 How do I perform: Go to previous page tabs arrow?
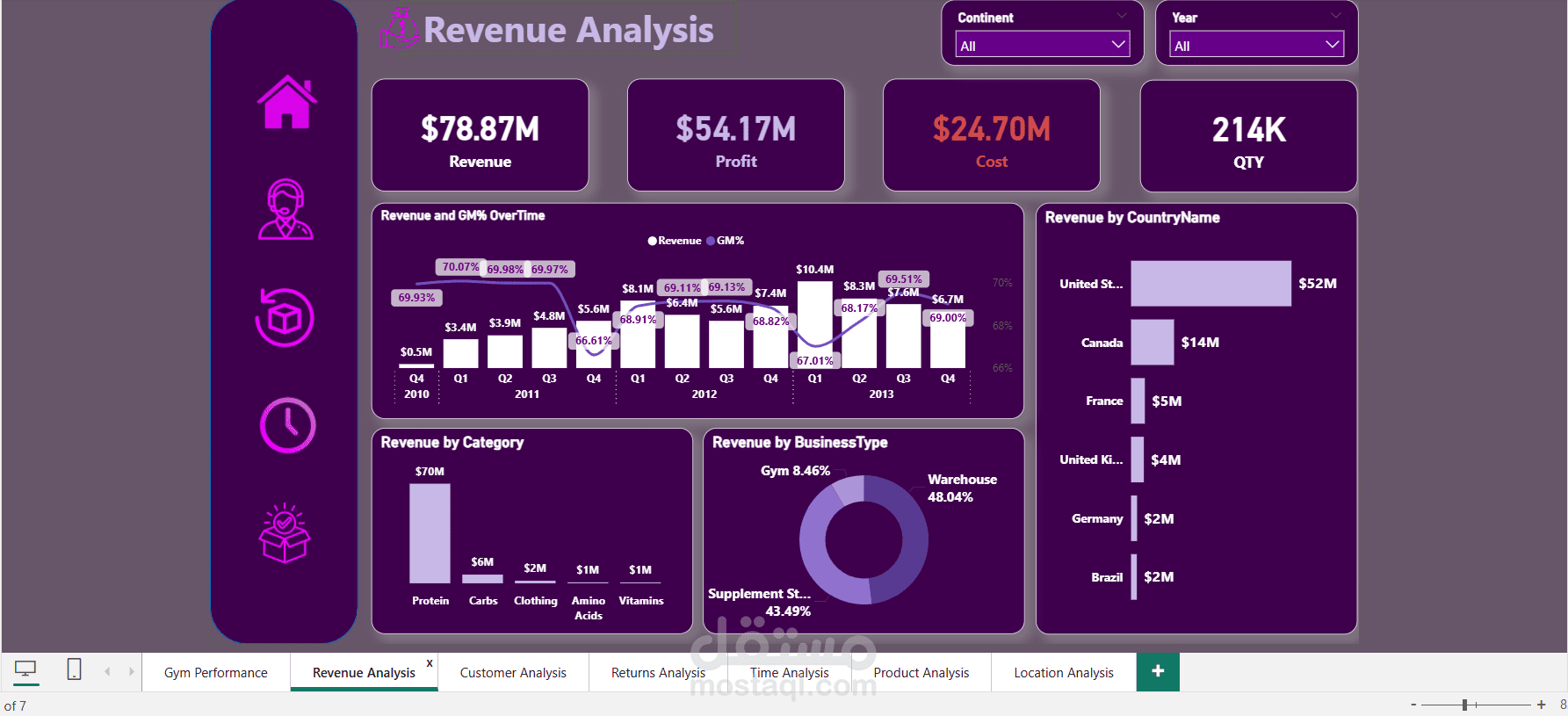(107, 671)
